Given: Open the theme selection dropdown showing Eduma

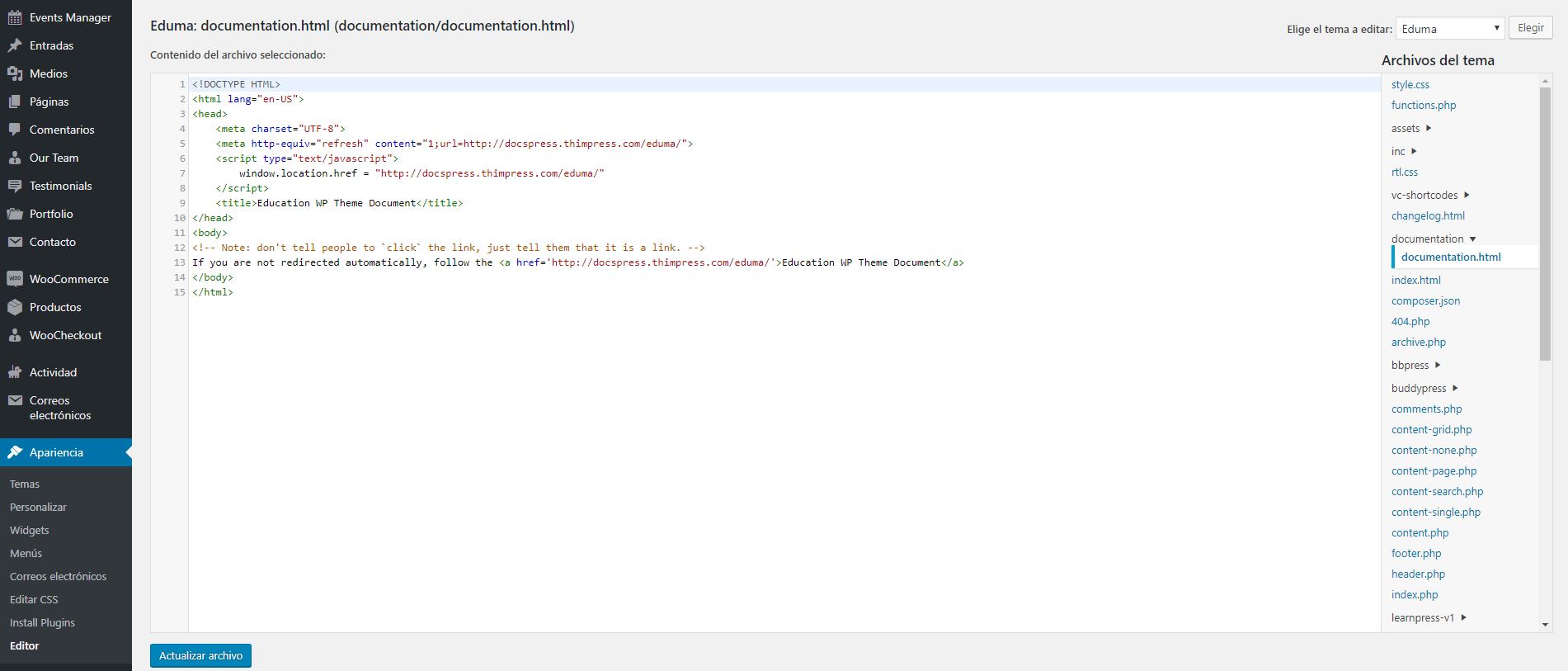Looking at the screenshot, I should click(x=1450, y=29).
